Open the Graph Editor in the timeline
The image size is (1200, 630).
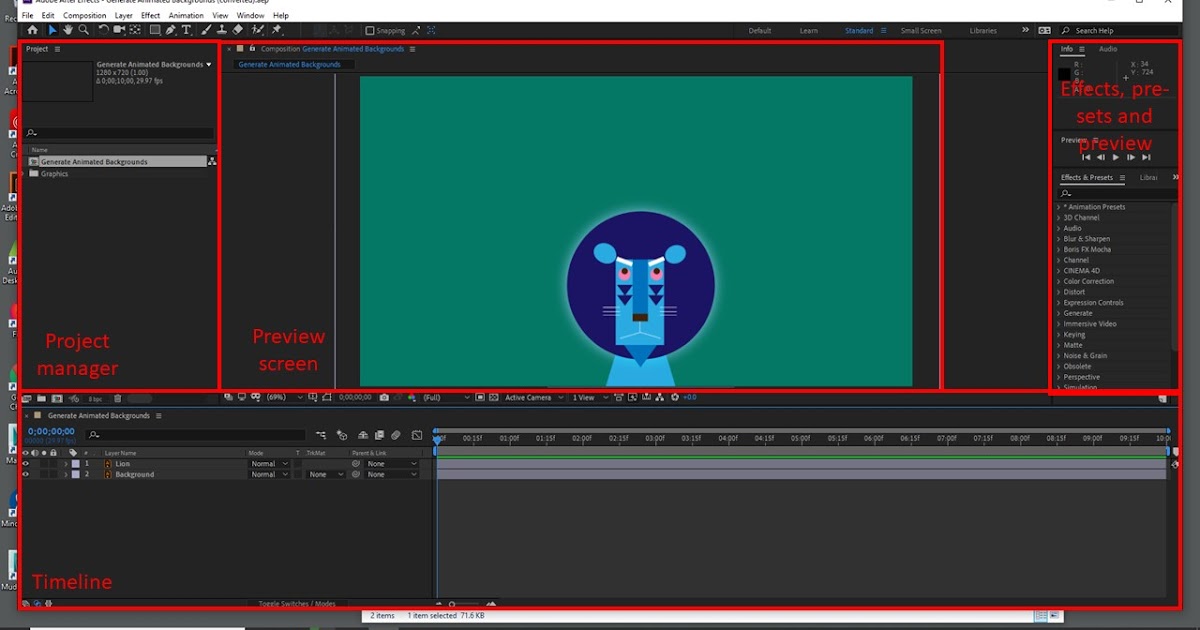click(418, 436)
